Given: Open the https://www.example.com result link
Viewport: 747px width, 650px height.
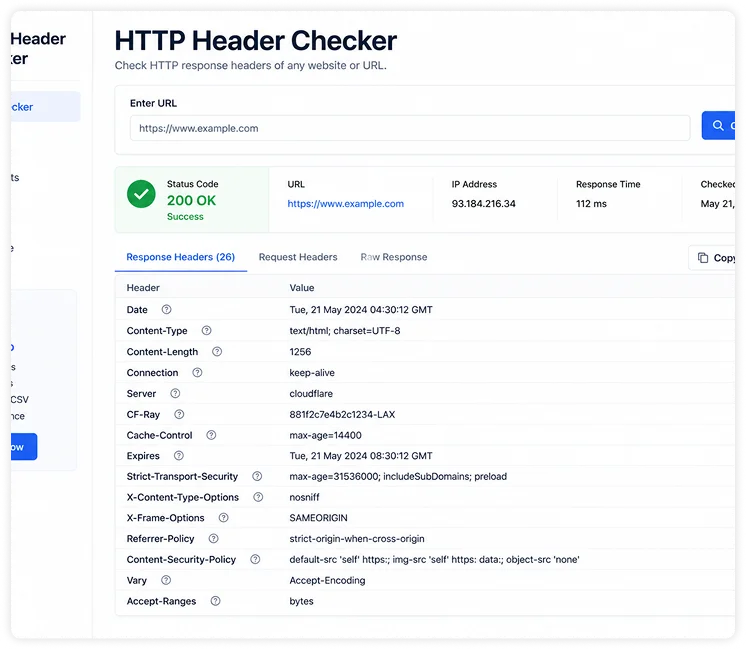Looking at the screenshot, I should click(x=345, y=203).
